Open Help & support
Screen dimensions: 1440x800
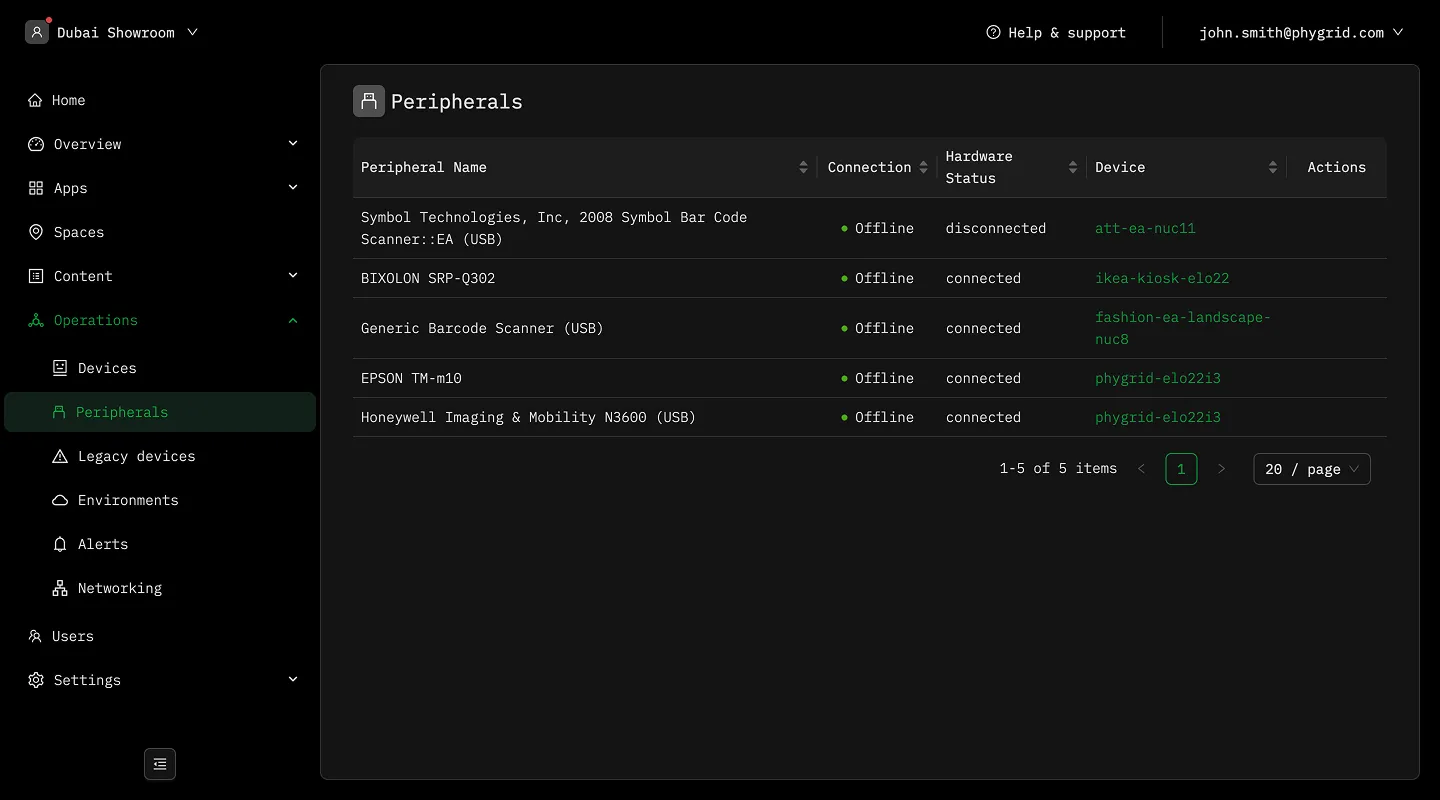click(x=1056, y=32)
